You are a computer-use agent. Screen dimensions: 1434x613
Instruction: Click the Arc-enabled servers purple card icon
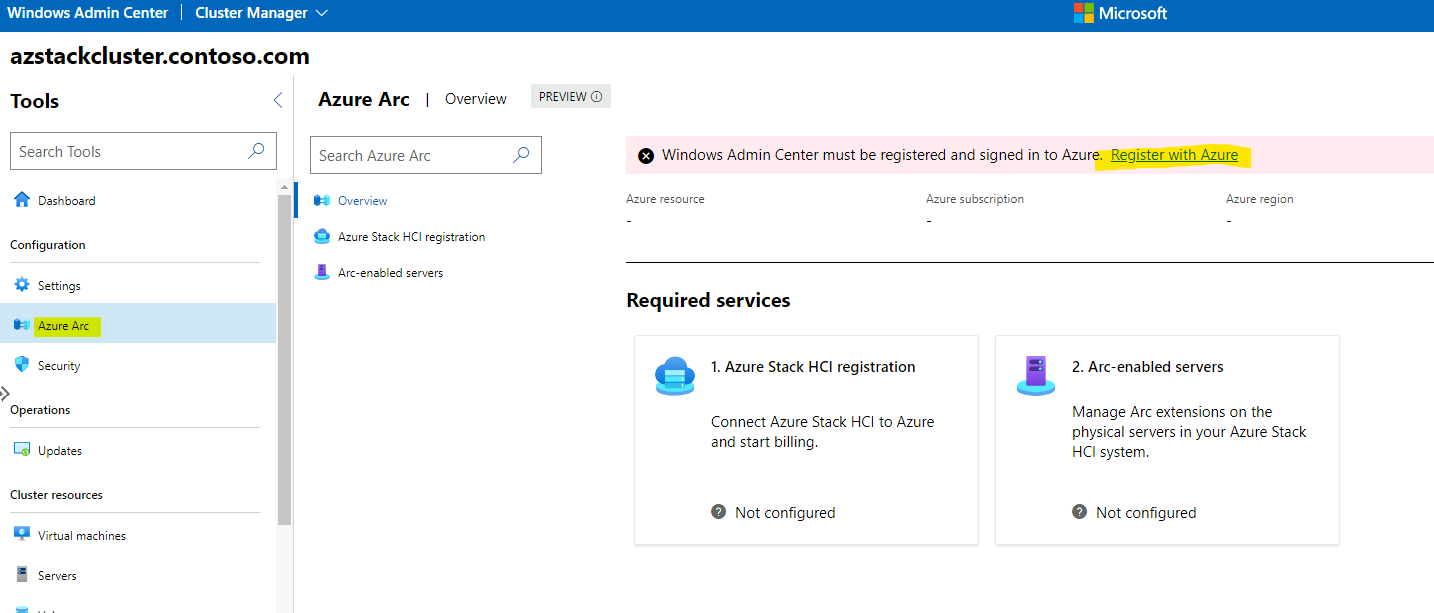(x=1035, y=375)
